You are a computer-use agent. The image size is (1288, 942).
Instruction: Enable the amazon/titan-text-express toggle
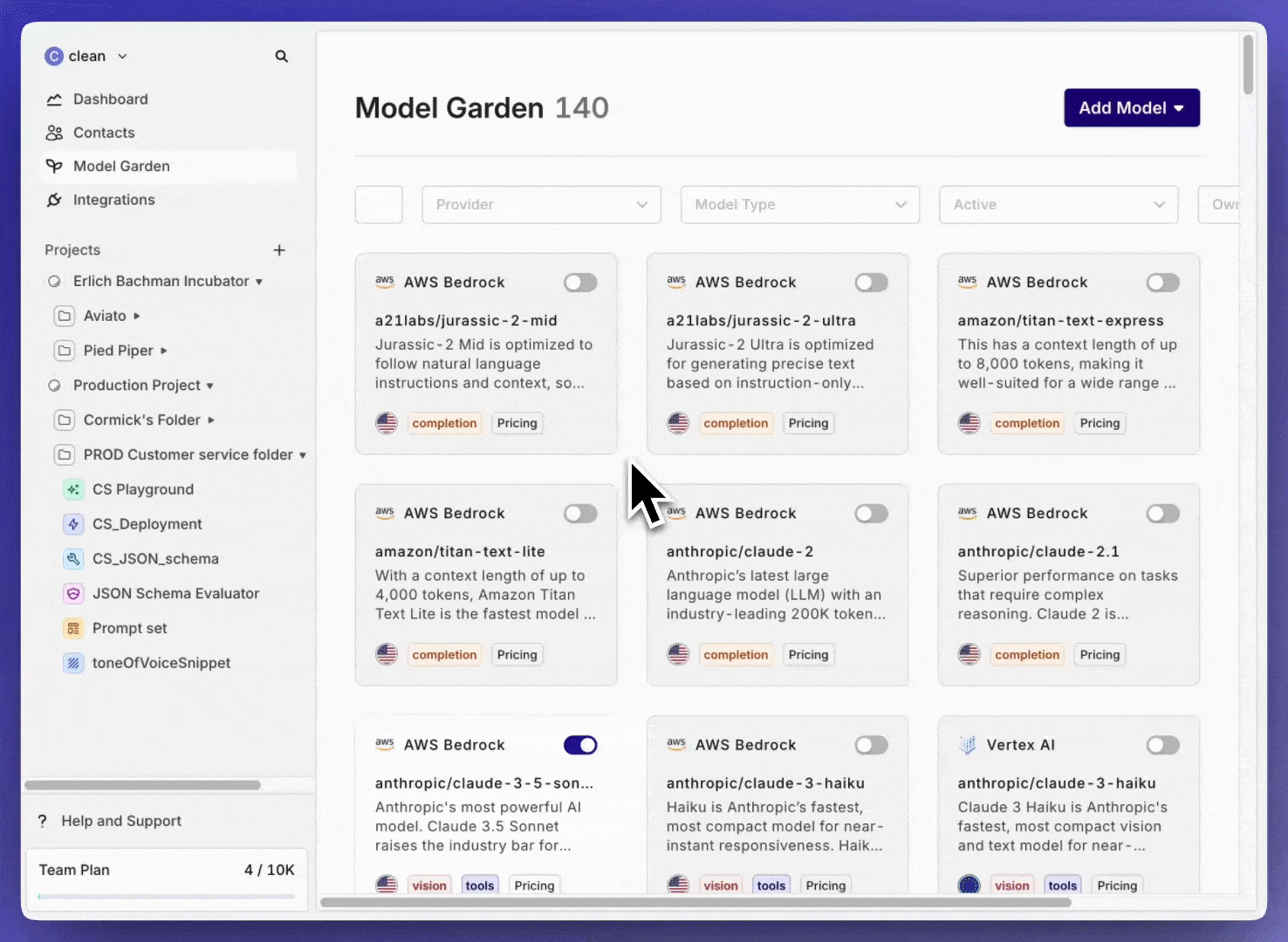1163,283
